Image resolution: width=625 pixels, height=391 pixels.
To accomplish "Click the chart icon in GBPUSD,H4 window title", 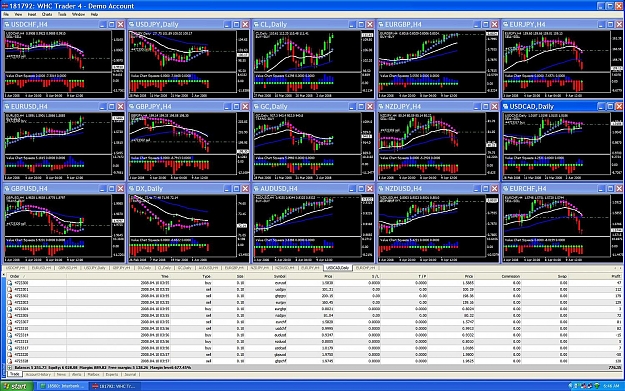I will pyautogui.click(x=7, y=189).
